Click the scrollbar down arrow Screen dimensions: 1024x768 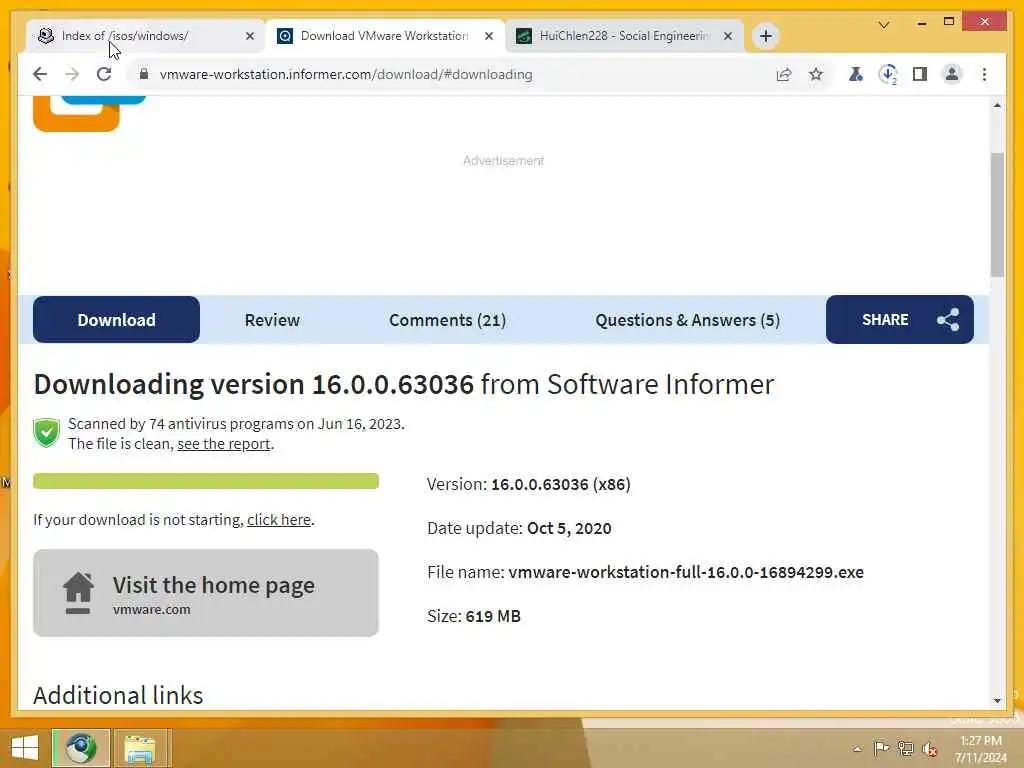(x=997, y=700)
